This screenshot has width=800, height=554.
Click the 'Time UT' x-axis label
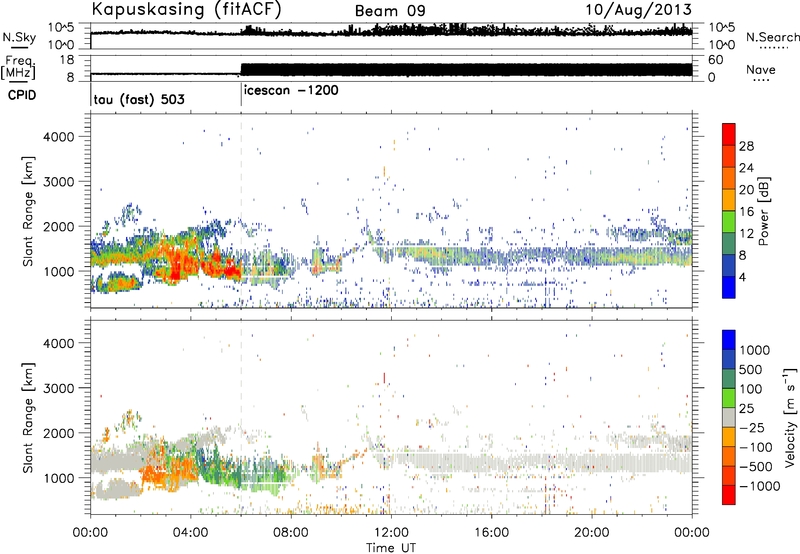(x=391, y=548)
